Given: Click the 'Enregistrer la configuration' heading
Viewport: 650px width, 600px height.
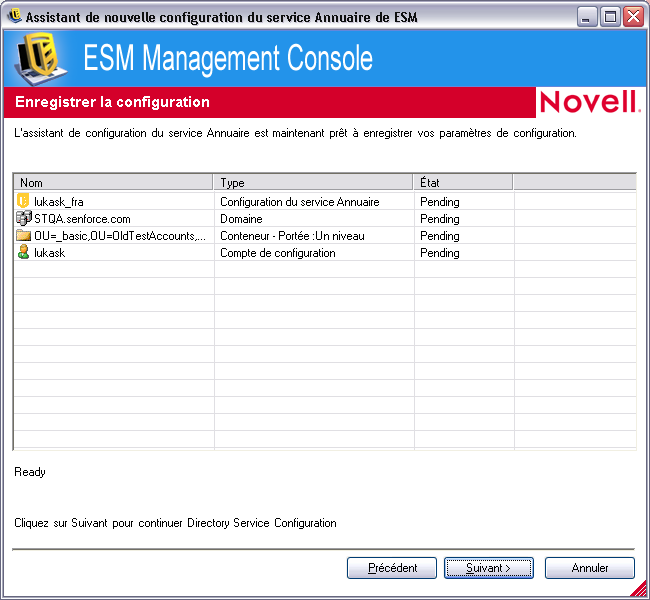Looking at the screenshot, I should point(112,102).
